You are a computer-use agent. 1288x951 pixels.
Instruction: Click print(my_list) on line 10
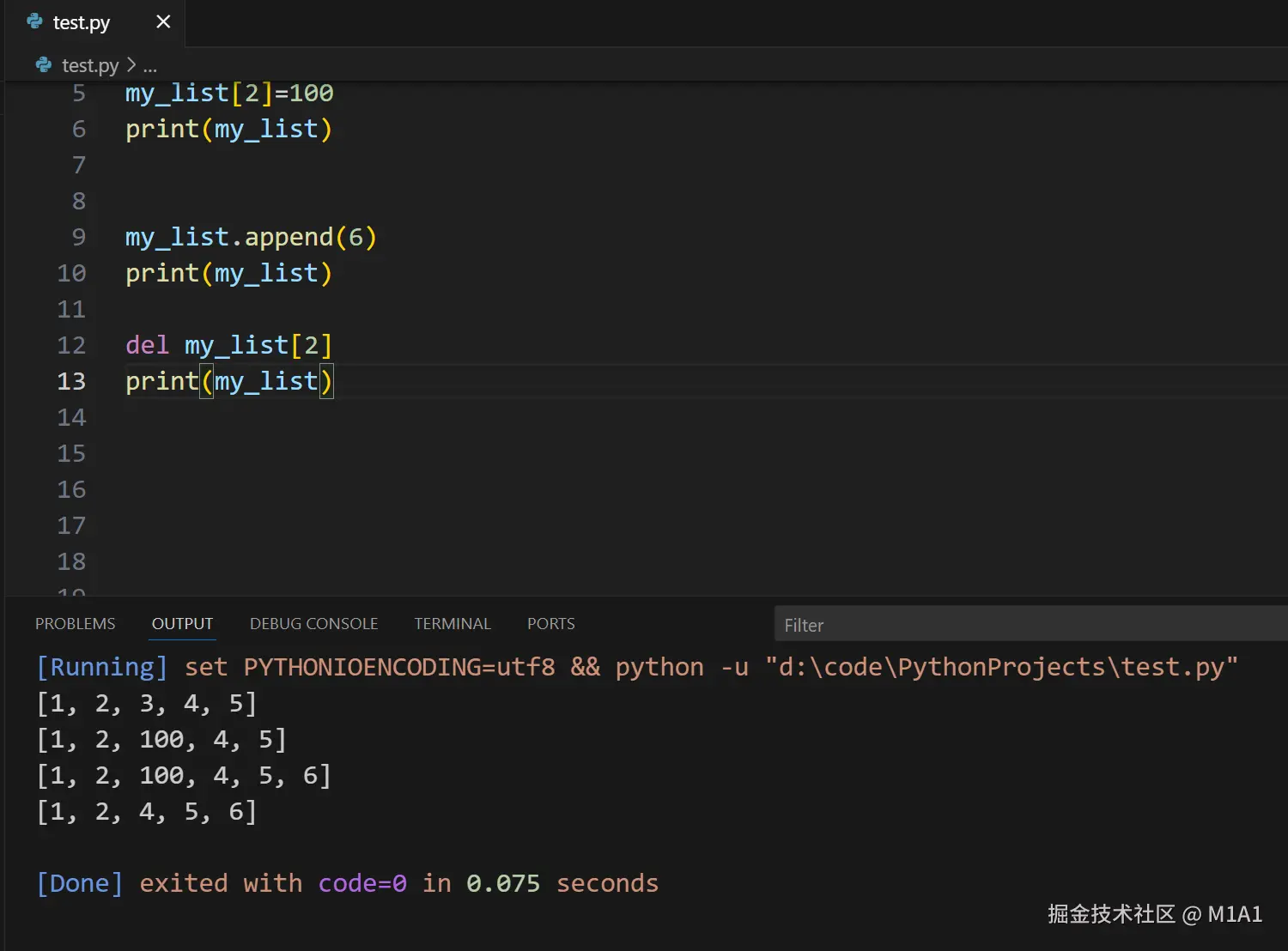(228, 273)
